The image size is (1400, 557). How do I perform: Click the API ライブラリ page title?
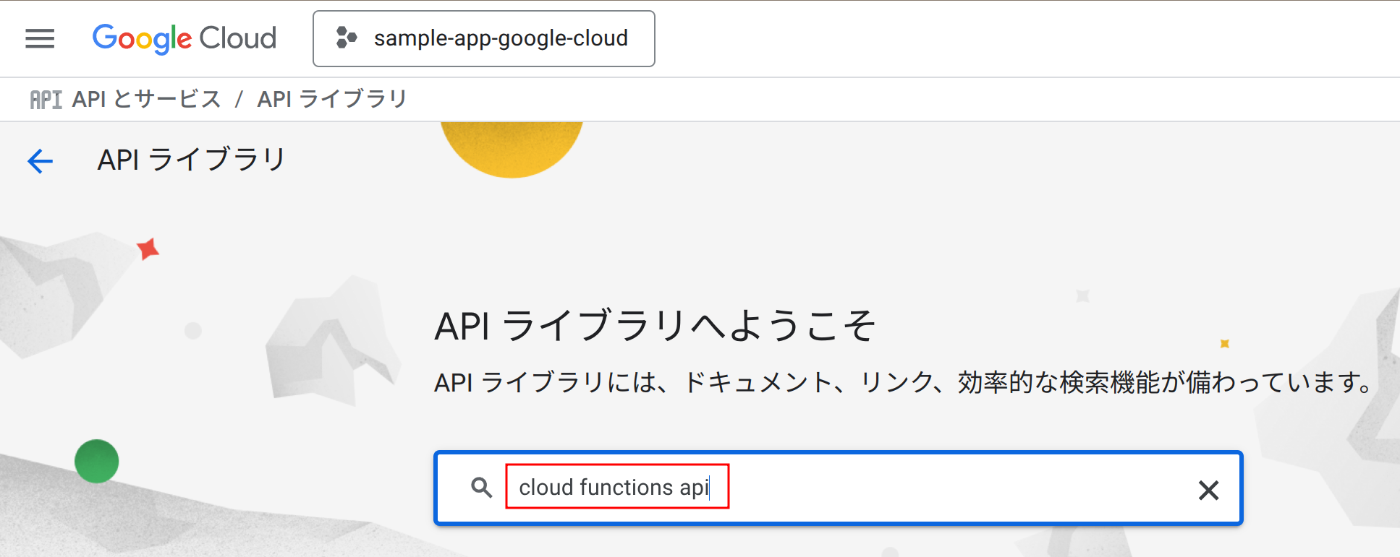pos(192,160)
